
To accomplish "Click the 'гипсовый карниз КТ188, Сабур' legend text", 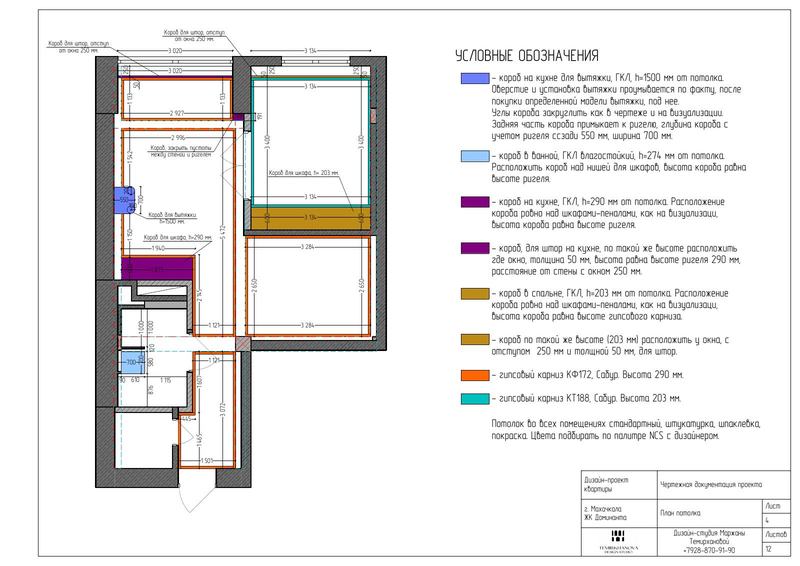I will coord(586,399).
